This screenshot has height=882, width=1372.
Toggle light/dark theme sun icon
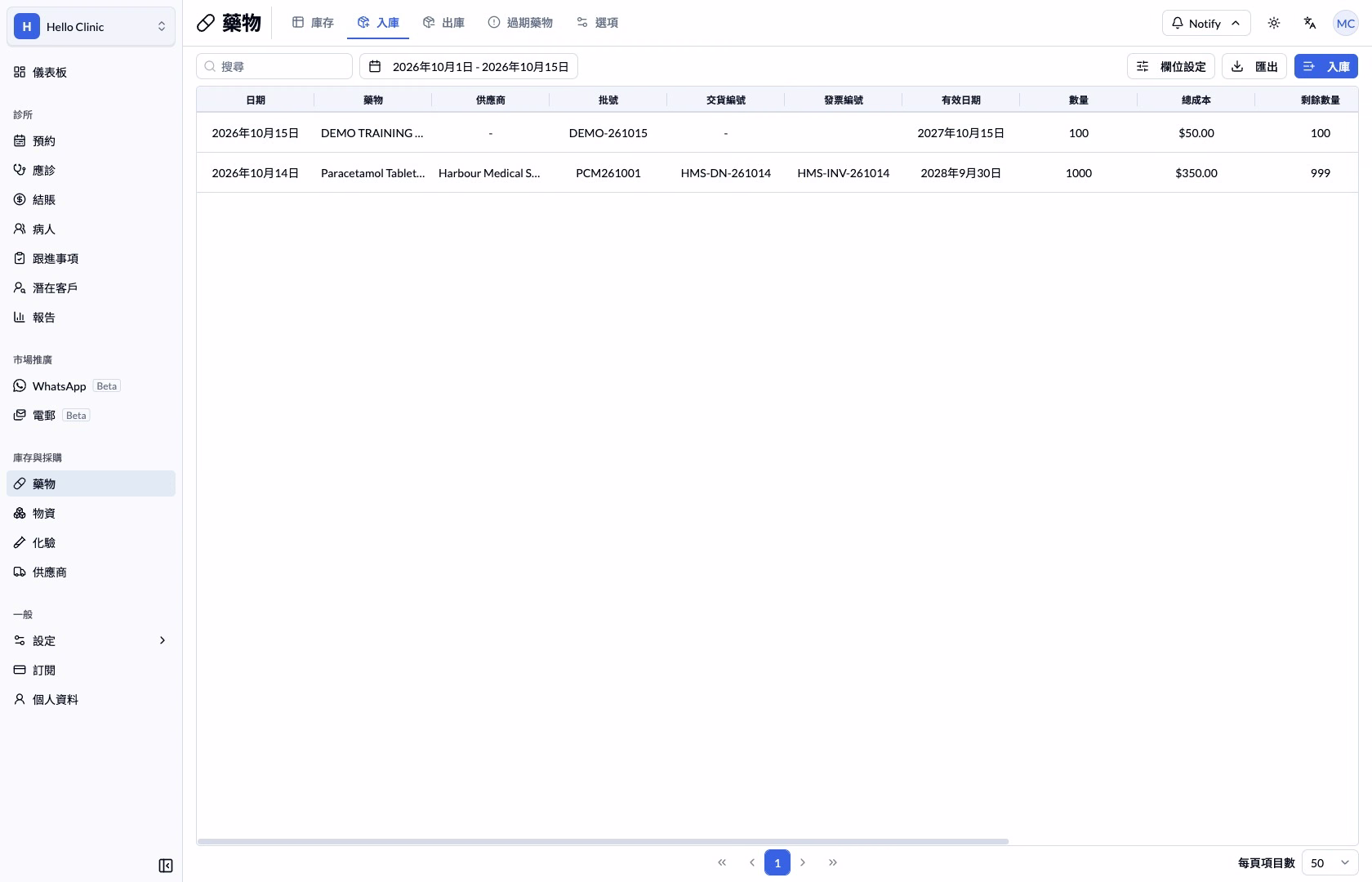(x=1274, y=23)
